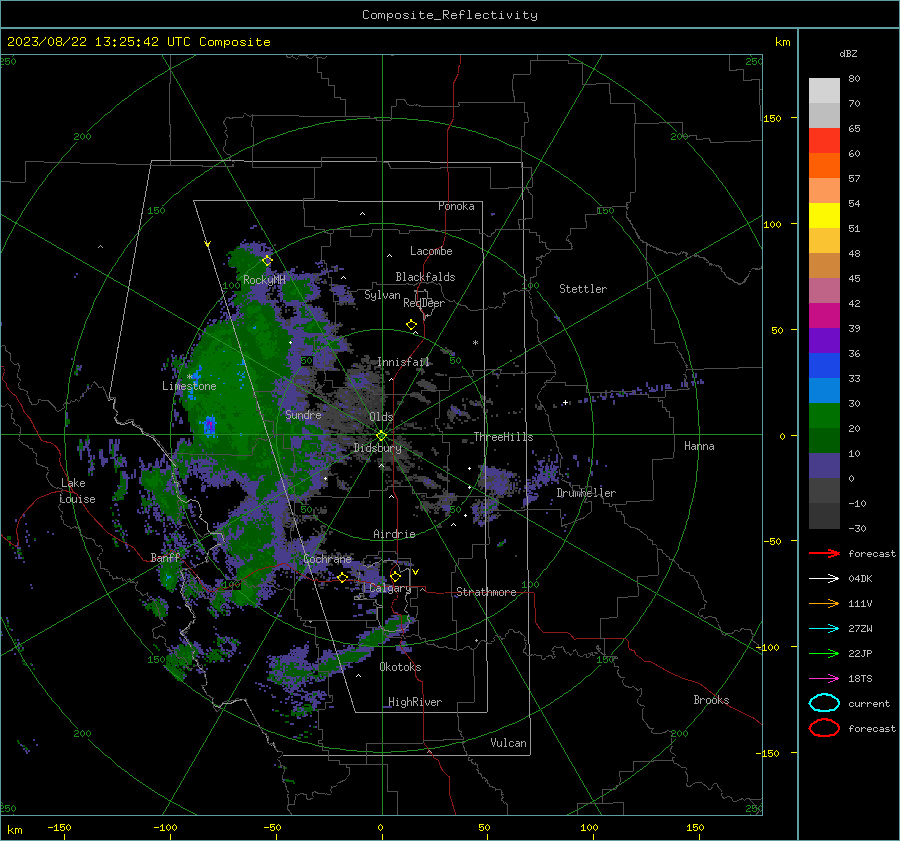The height and width of the screenshot is (841, 900).
Task: Click the Calgary city label
Action: coord(390,588)
